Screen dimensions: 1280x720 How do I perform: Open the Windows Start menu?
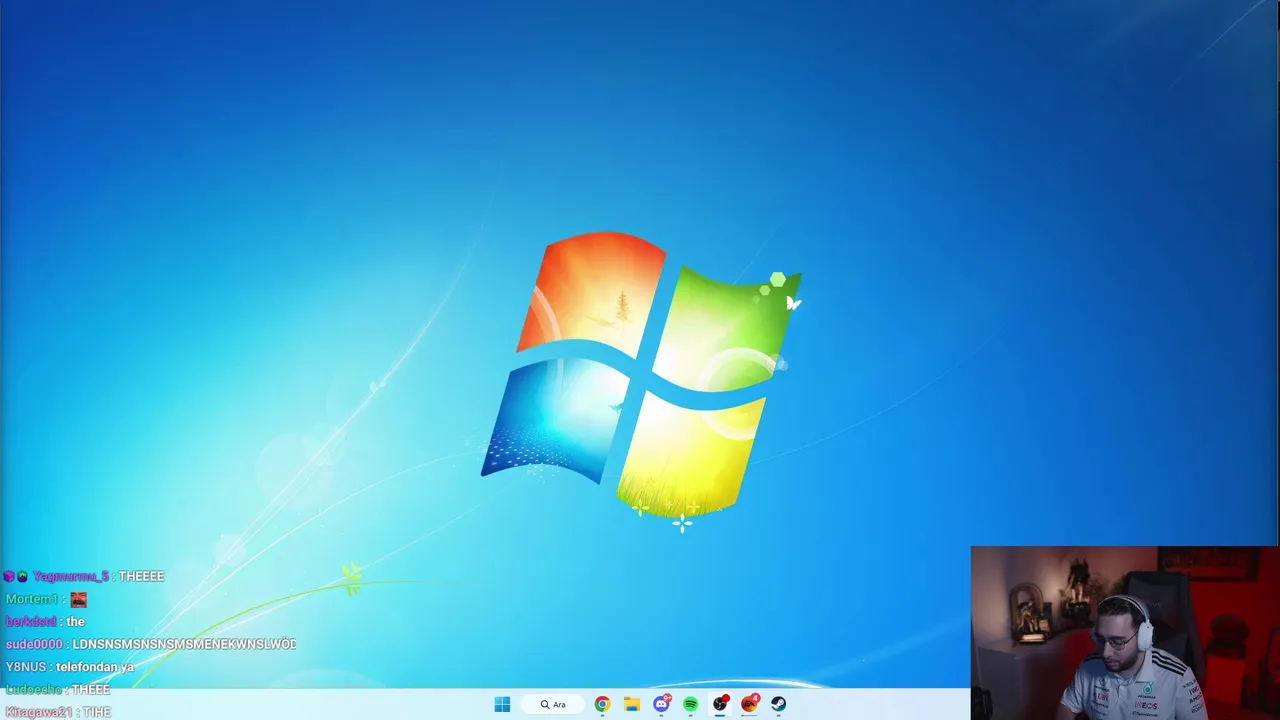tap(502, 704)
